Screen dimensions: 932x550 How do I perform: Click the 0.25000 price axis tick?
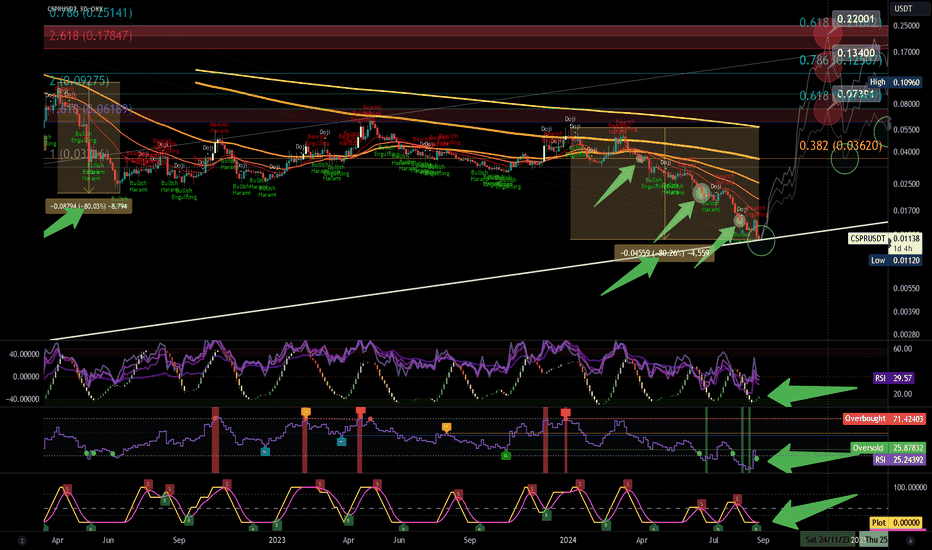(906, 26)
